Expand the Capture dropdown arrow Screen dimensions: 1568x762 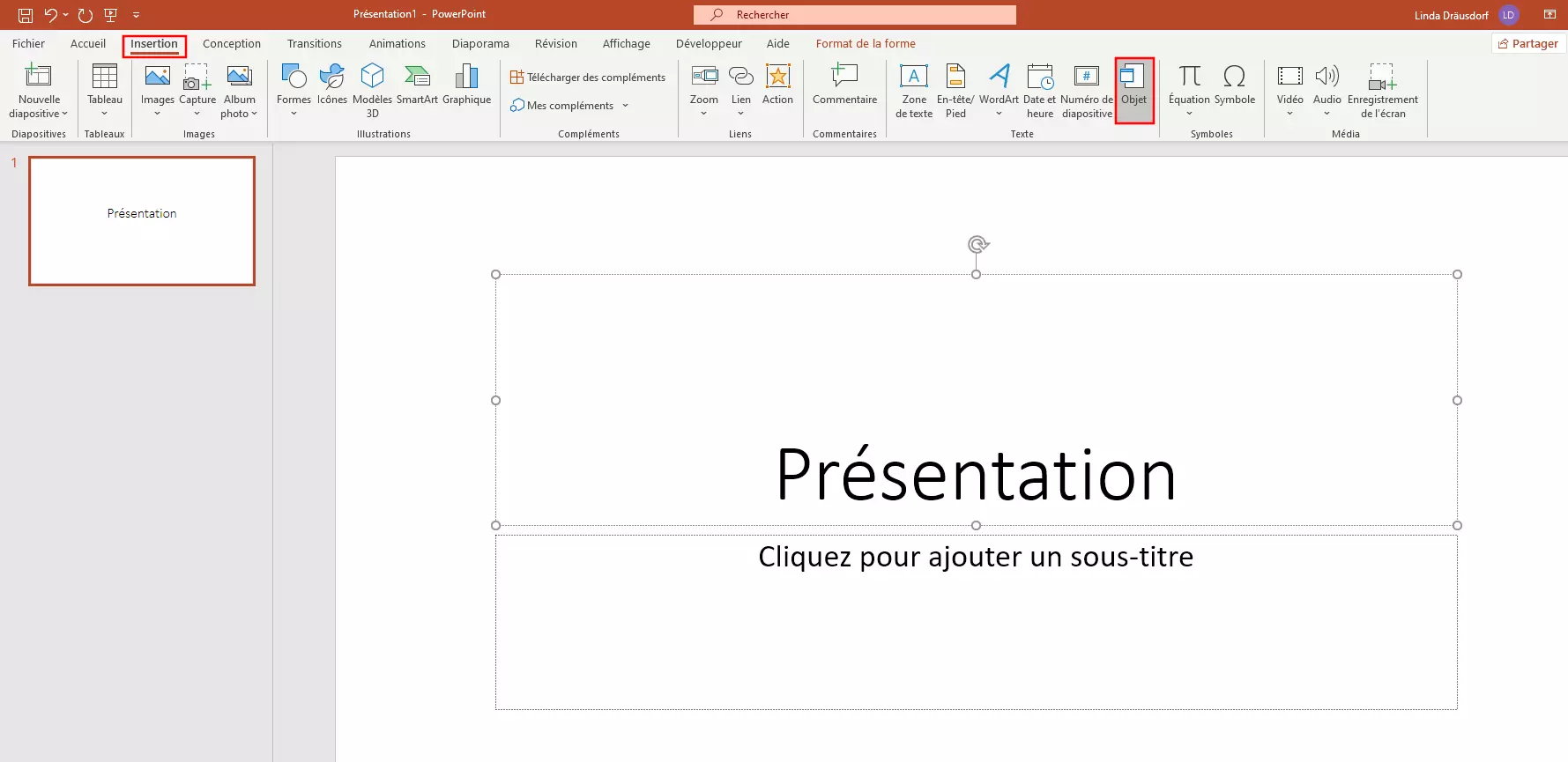pos(197,114)
